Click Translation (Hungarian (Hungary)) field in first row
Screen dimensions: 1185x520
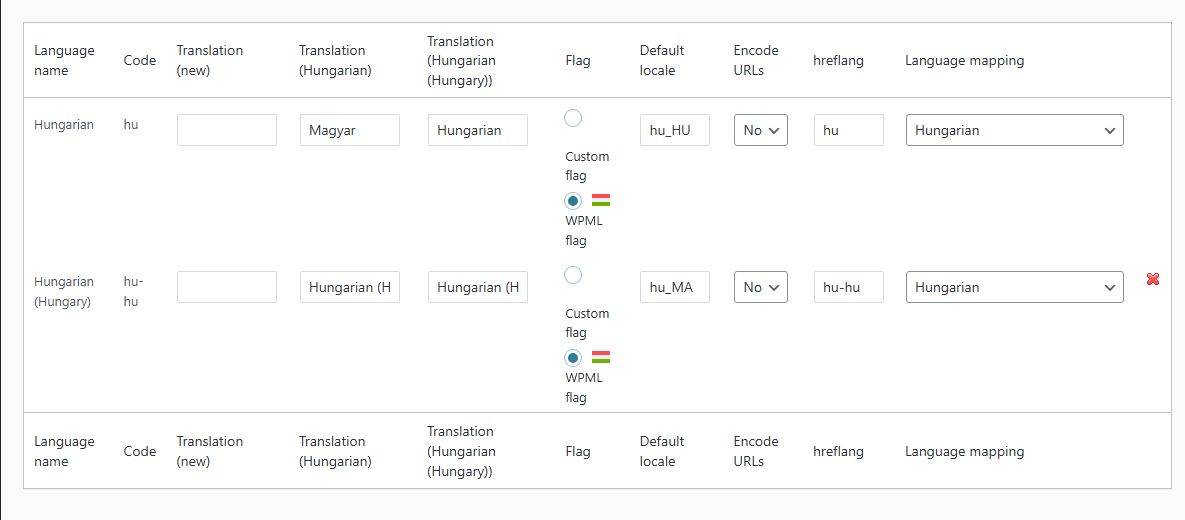(x=478, y=130)
